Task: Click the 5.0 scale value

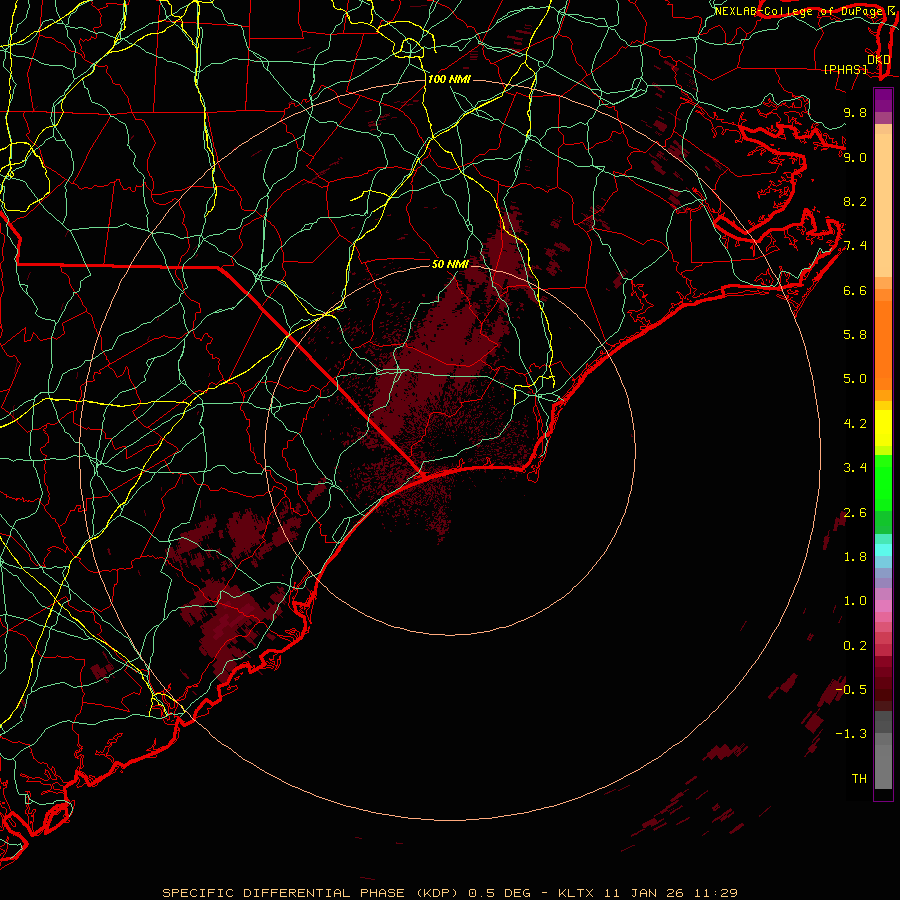Action: [855, 379]
